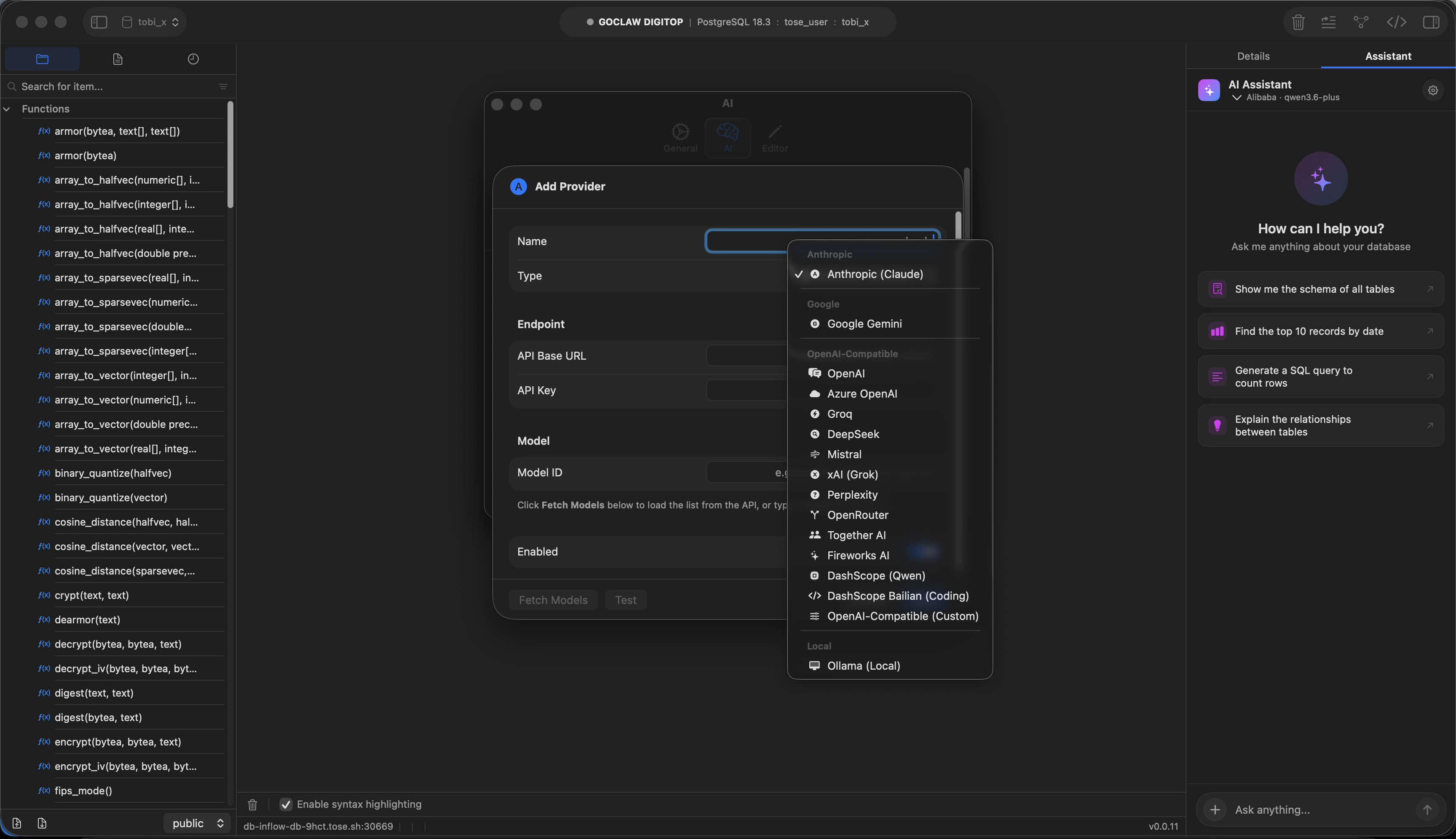Choose Ollama (Local) from the provider menu
Viewport: 1456px width, 839px height.
tap(863, 665)
